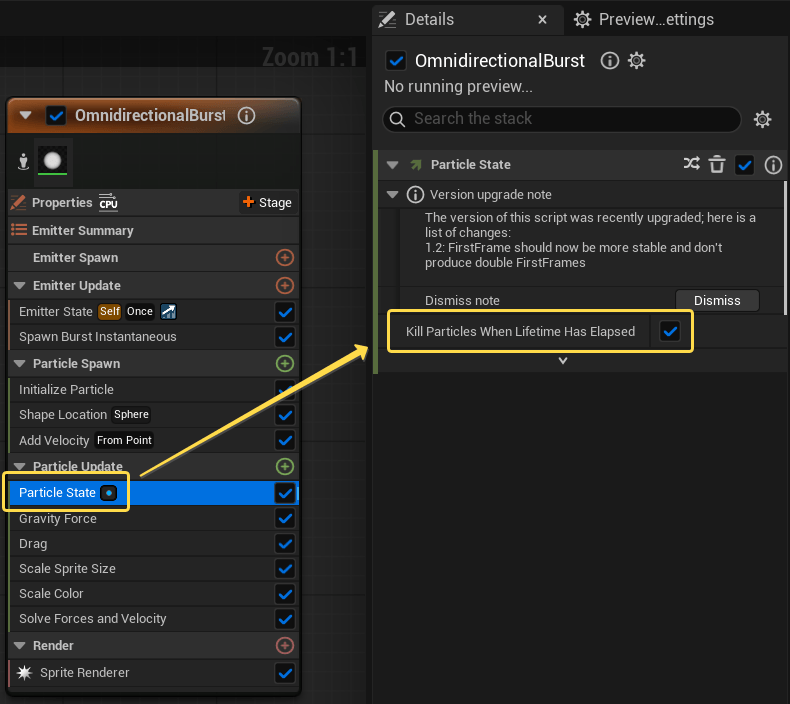Toggle the Shape Location module checkbox

point(285,415)
